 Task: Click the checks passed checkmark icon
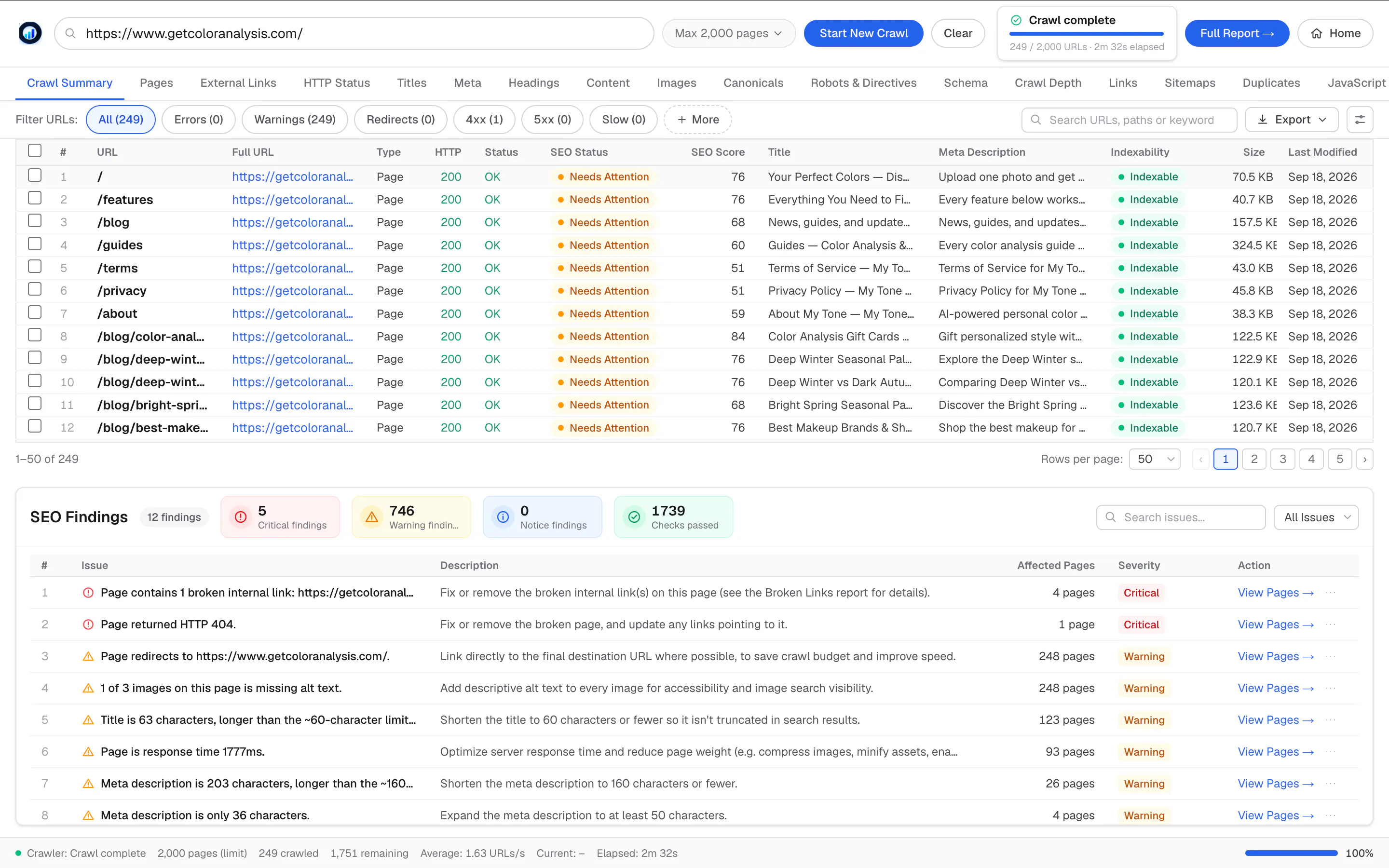pyautogui.click(x=634, y=516)
